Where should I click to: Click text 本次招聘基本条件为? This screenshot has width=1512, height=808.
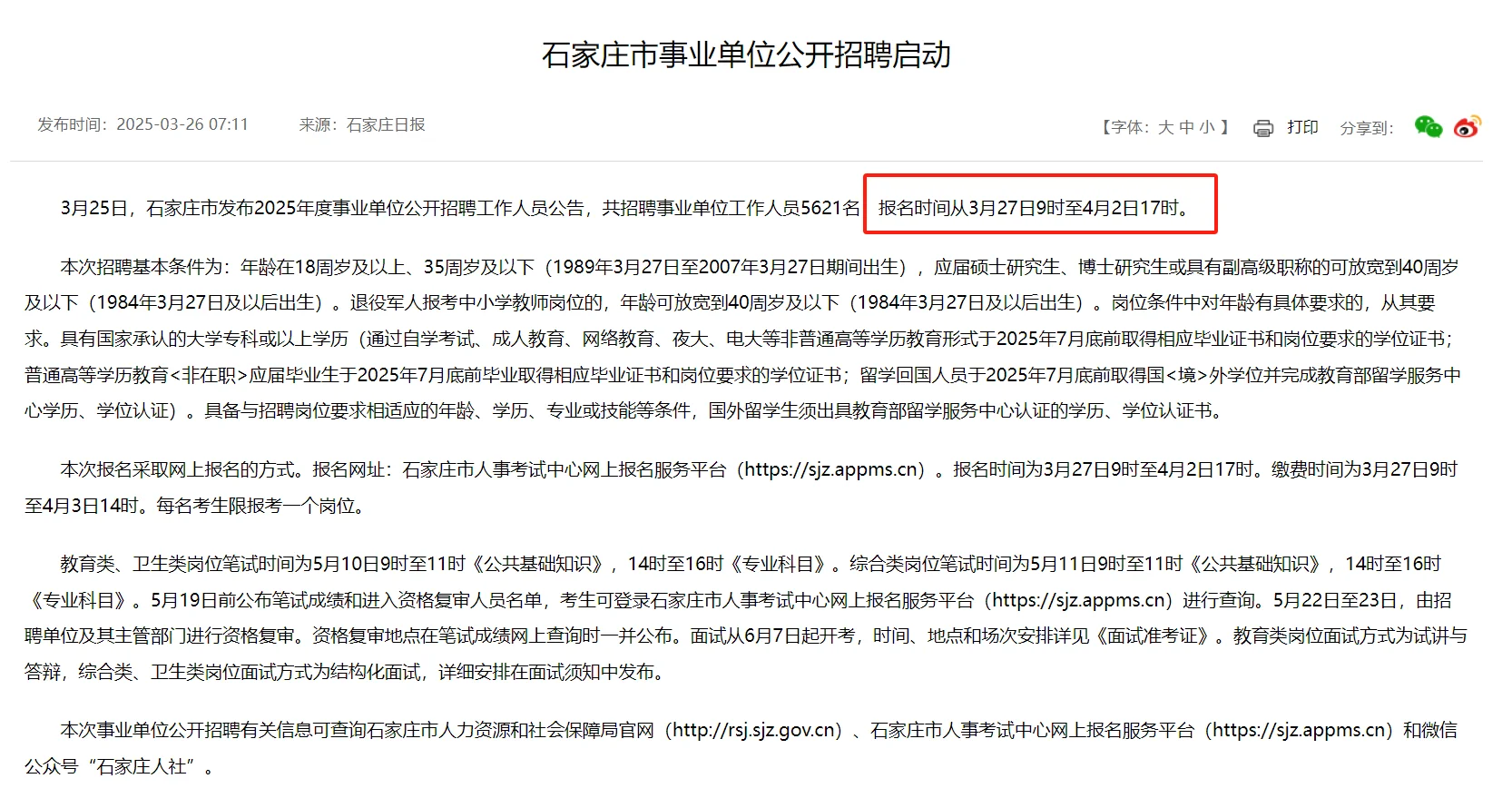pos(141,267)
